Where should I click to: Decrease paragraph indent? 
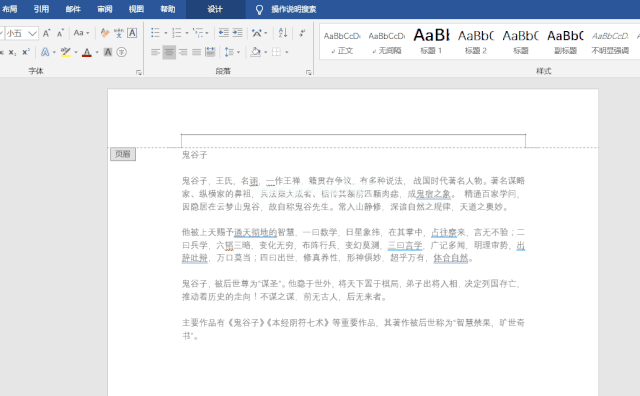click(x=224, y=33)
